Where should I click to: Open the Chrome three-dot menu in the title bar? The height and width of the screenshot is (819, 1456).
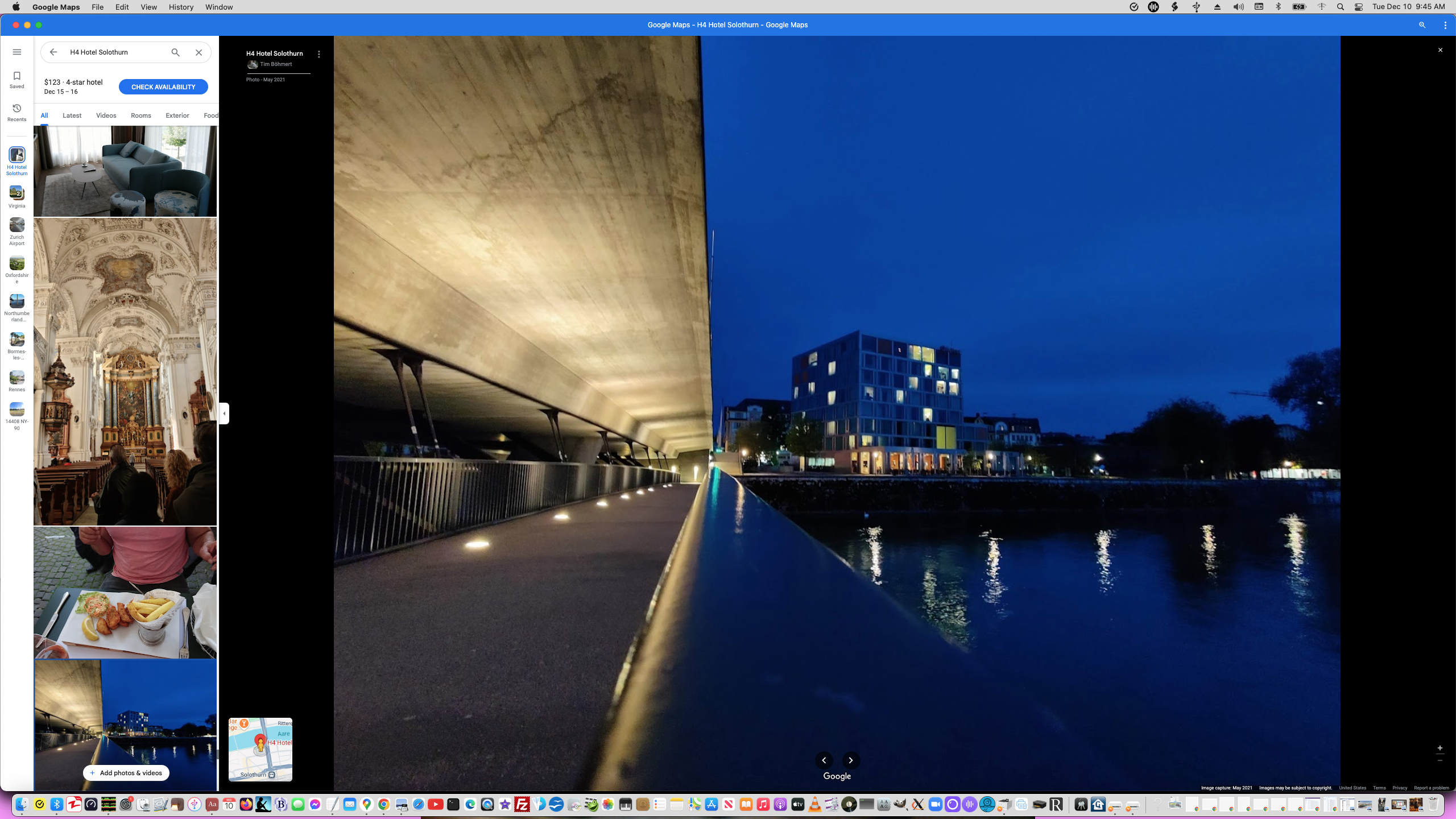pyautogui.click(x=1445, y=25)
